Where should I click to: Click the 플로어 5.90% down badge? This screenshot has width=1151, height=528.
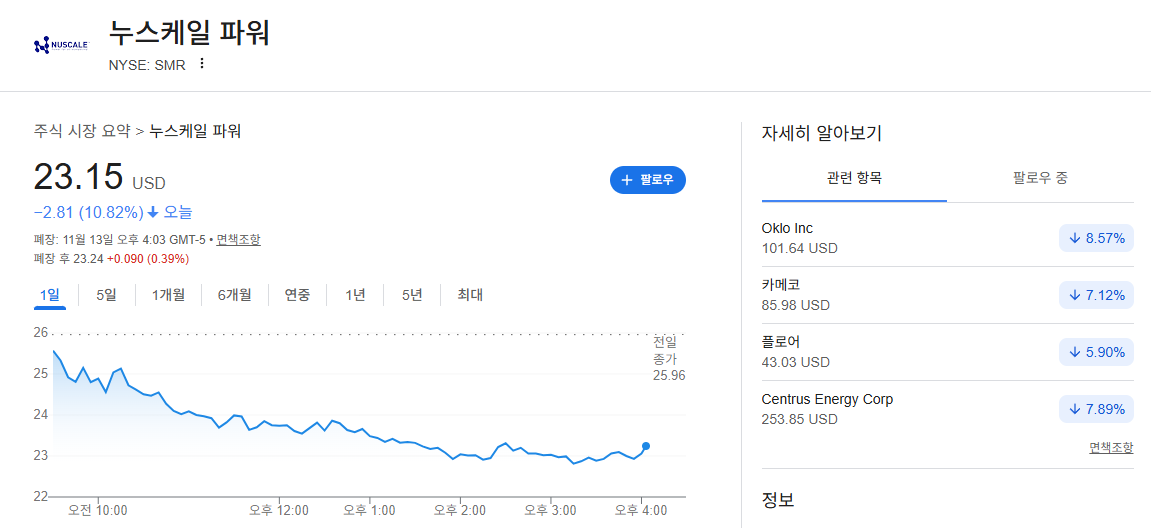1096,352
